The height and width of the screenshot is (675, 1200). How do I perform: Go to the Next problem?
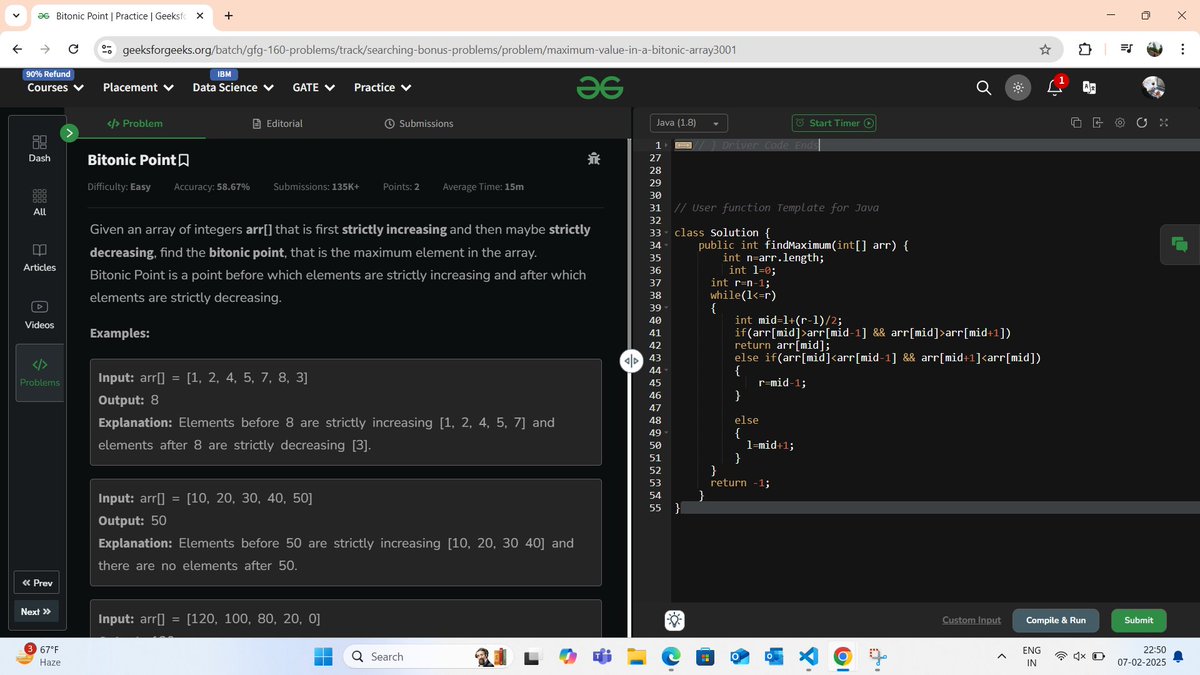(36, 611)
